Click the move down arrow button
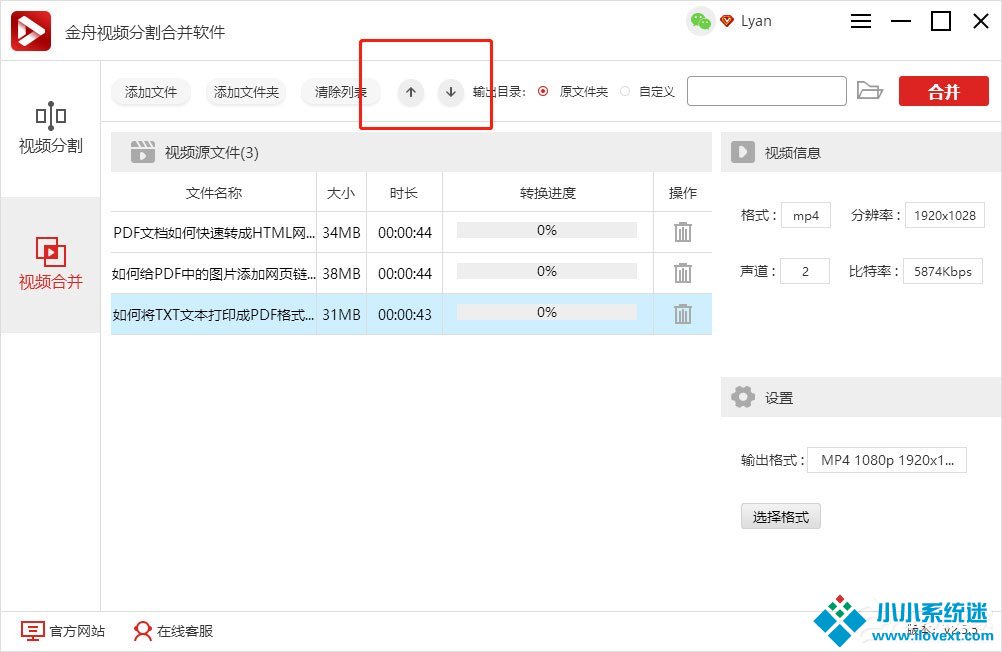Screen dimensions: 1002x652 coord(451,92)
